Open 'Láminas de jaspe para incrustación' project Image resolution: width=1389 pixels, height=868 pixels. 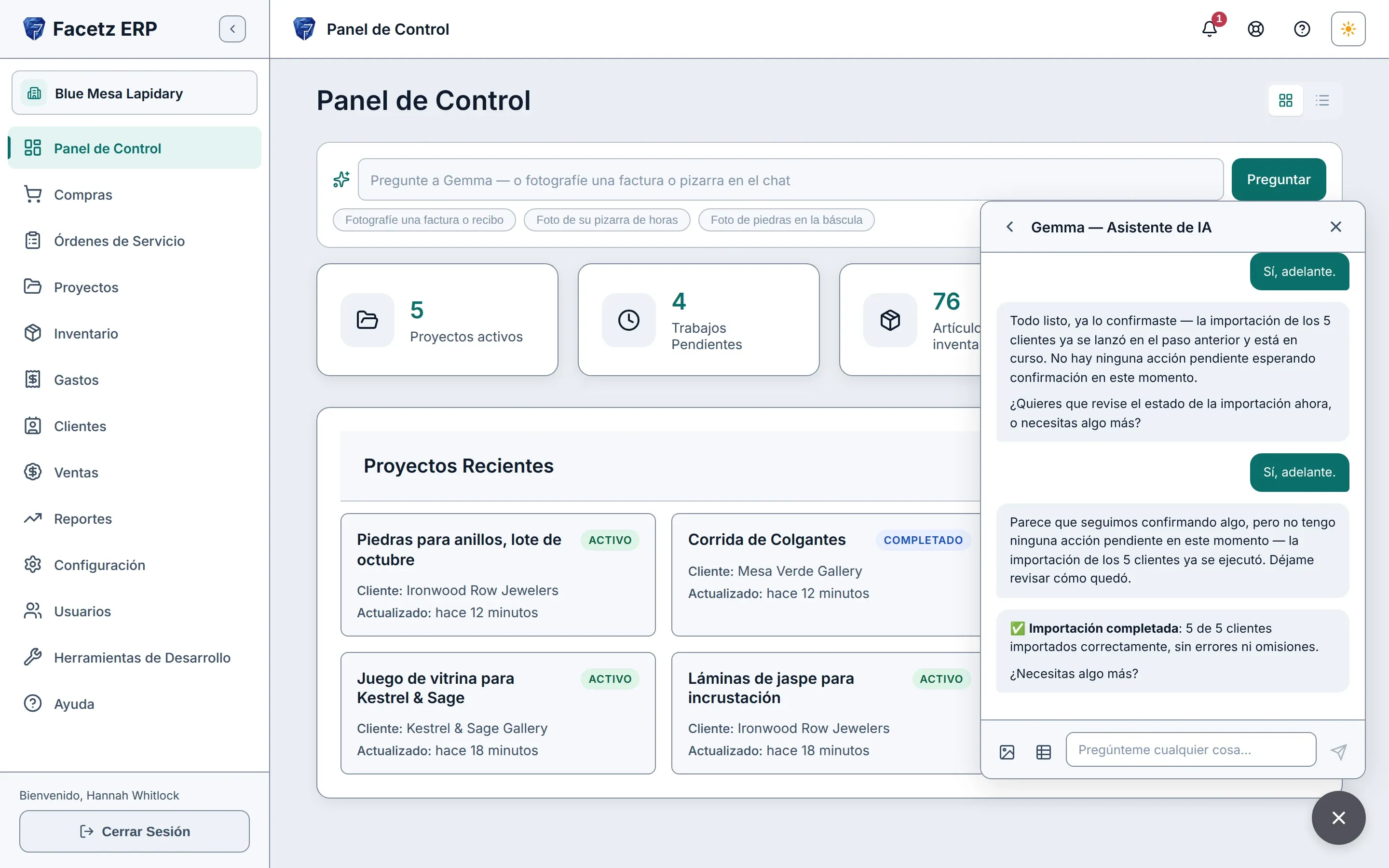[x=827, y=713]
